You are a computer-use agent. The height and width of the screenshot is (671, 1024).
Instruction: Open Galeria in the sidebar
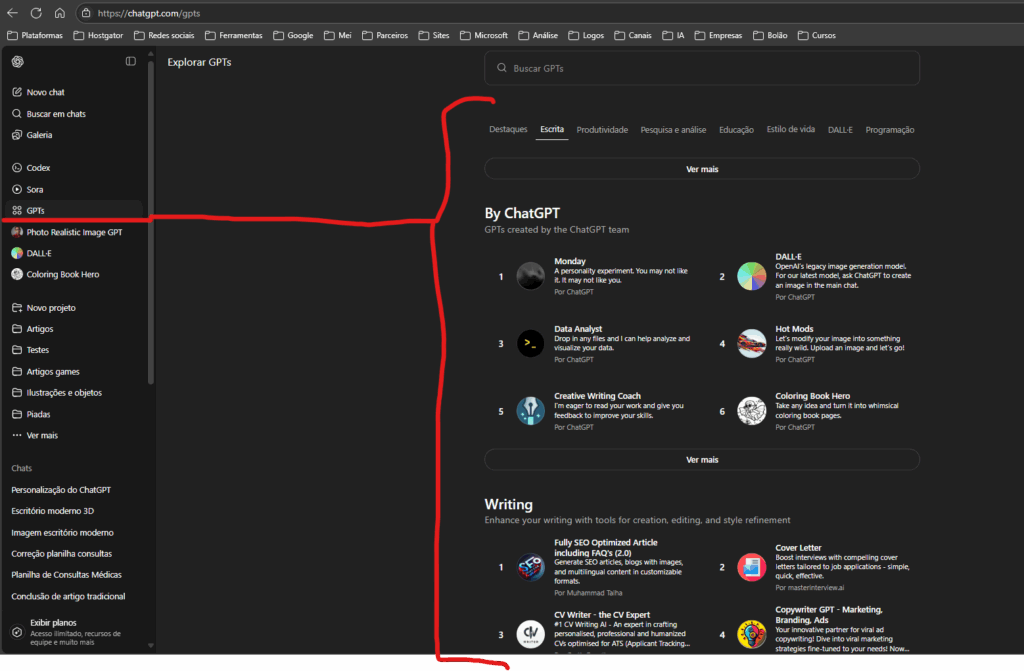coord(39,135)
